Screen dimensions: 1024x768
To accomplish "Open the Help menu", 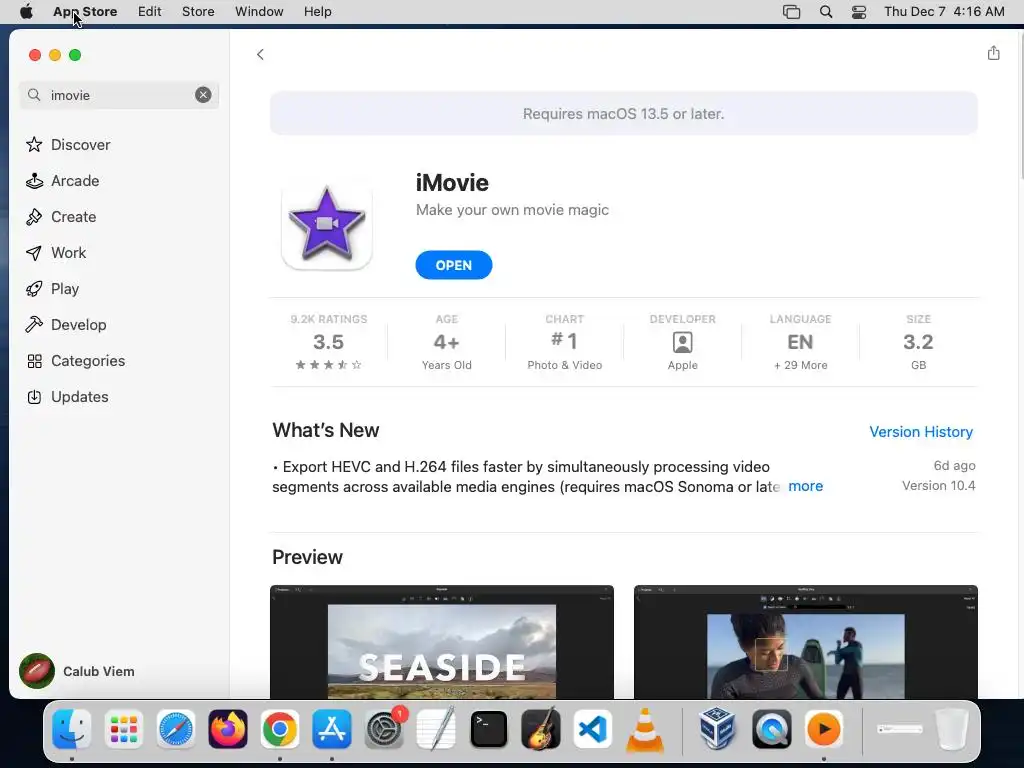I will [x=317, y=12].
